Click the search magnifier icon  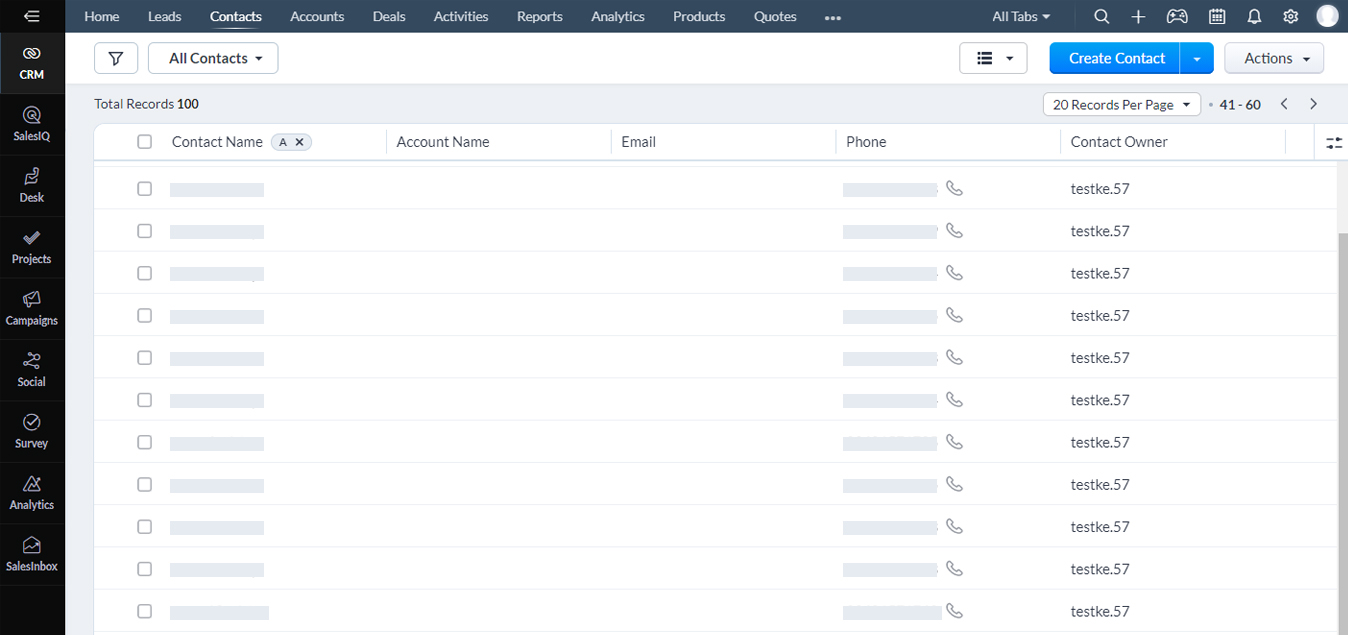click(x=1101, y=16)
